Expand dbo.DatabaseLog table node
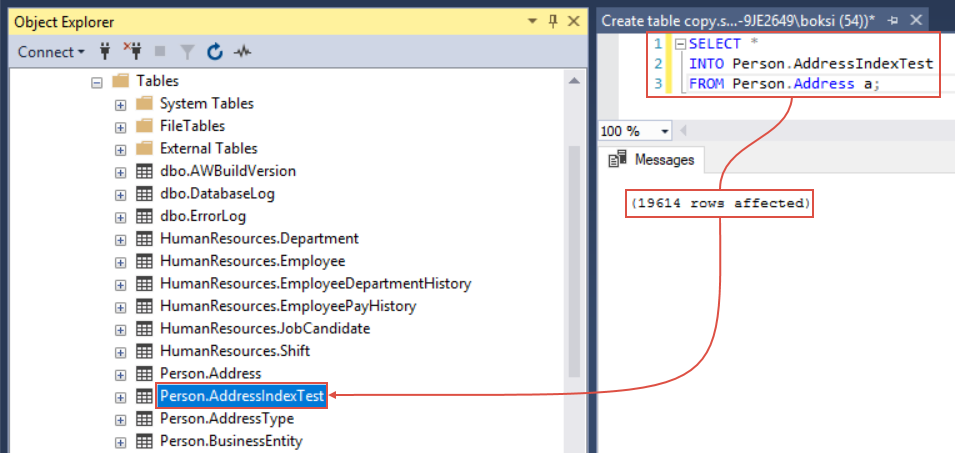This screenshot has height=453, width=955. 121,195
